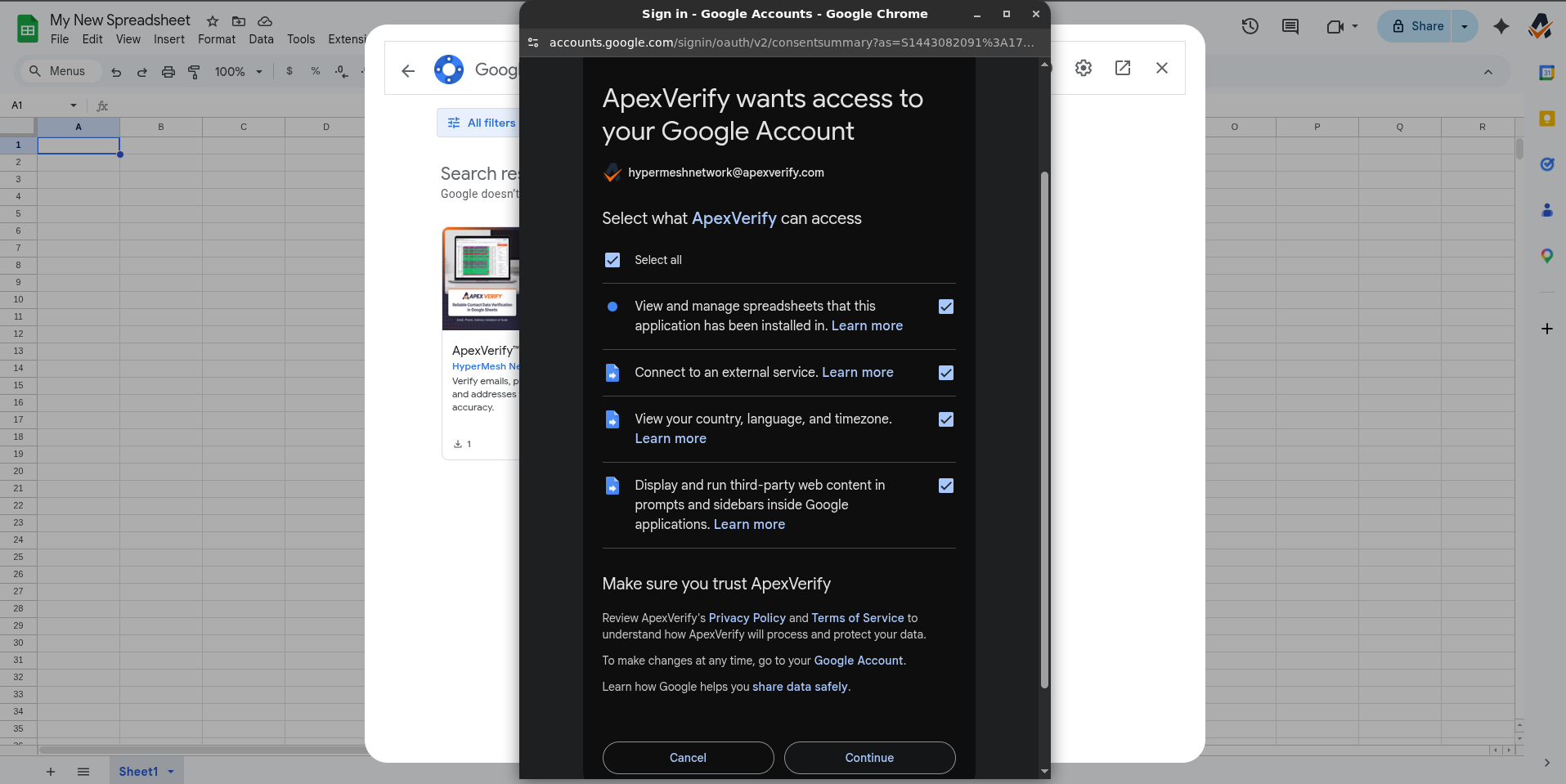Open version history clock icon

tap(1250, 26)
